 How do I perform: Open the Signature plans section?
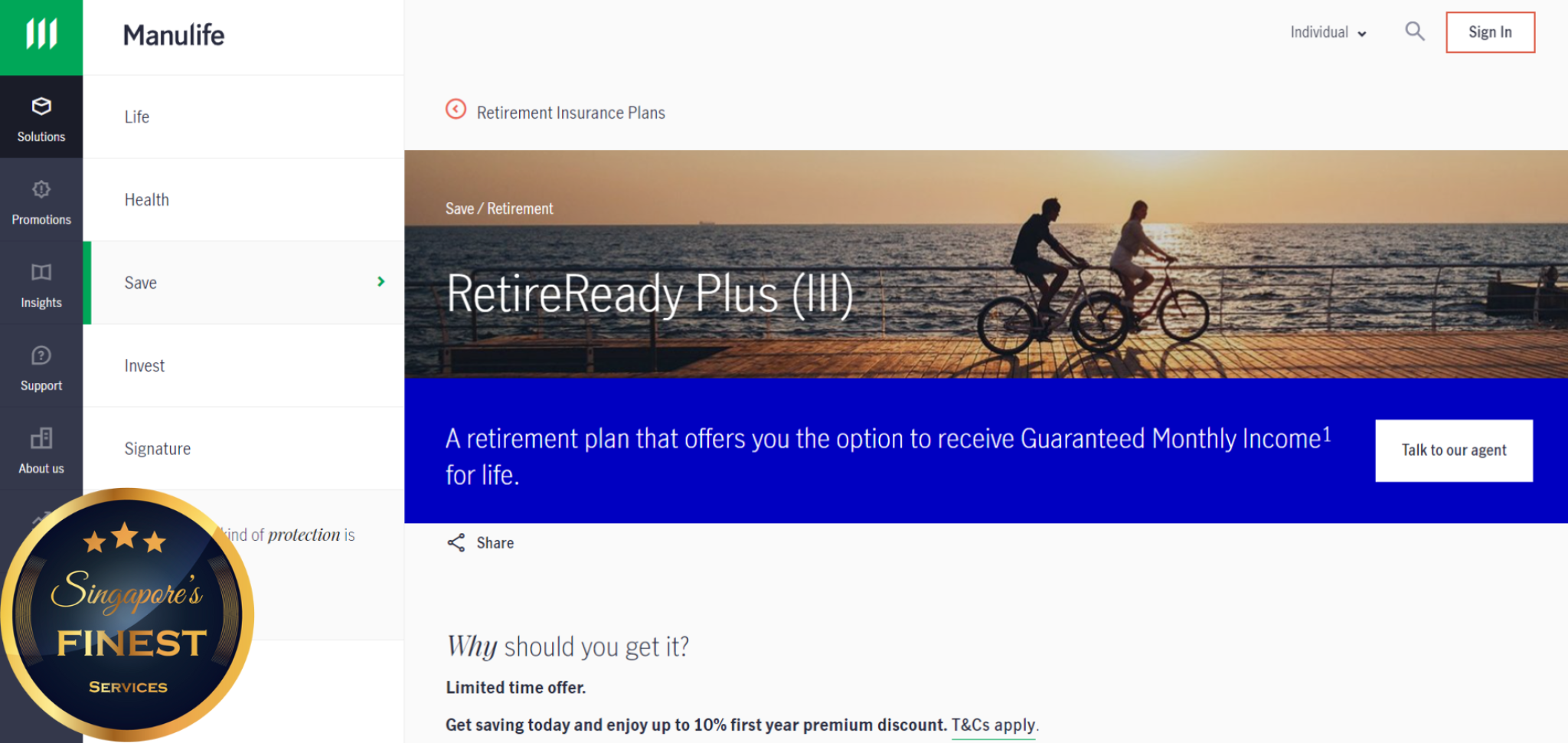pyautogui.click(x=157, y=448)
